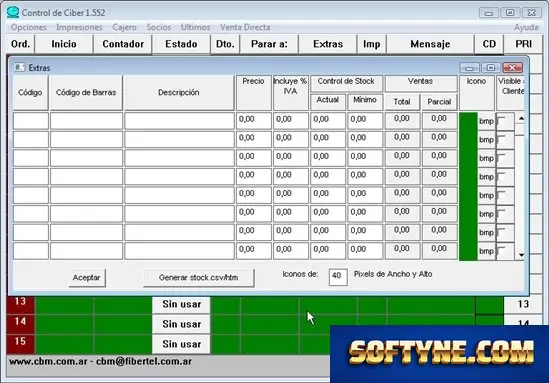Enable Visible a Cliente checkbox in third row
This screenshot has width=549, height=383.
coord(502,158)
